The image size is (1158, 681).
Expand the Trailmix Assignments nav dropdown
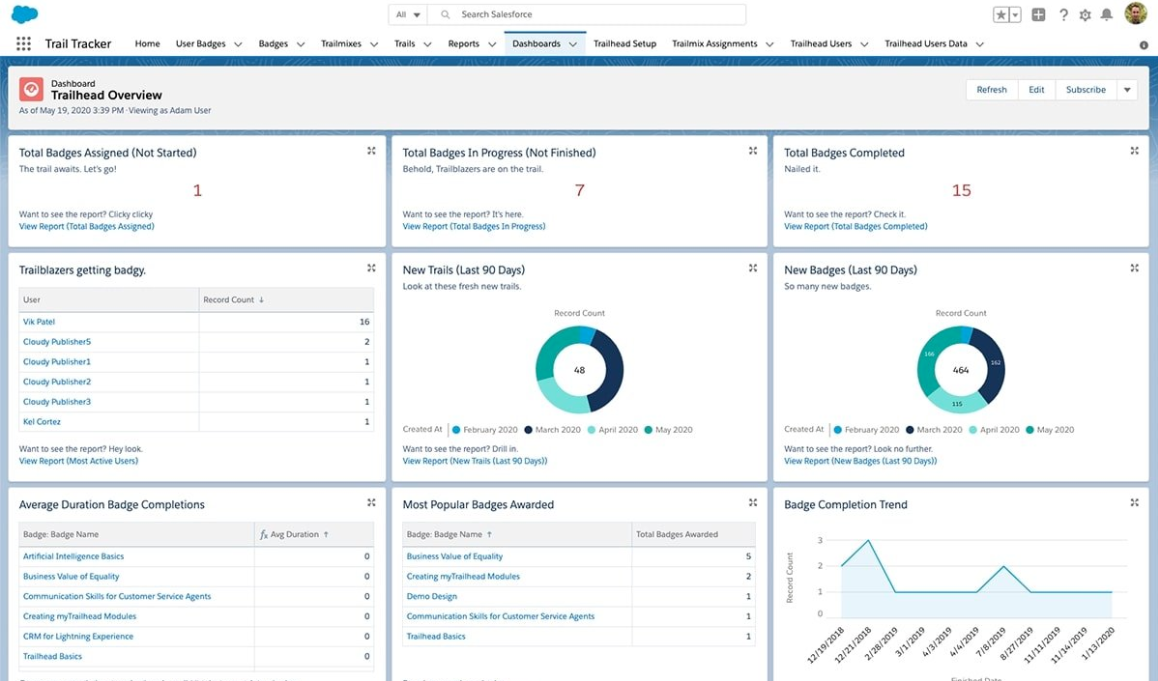click(770, 44)
